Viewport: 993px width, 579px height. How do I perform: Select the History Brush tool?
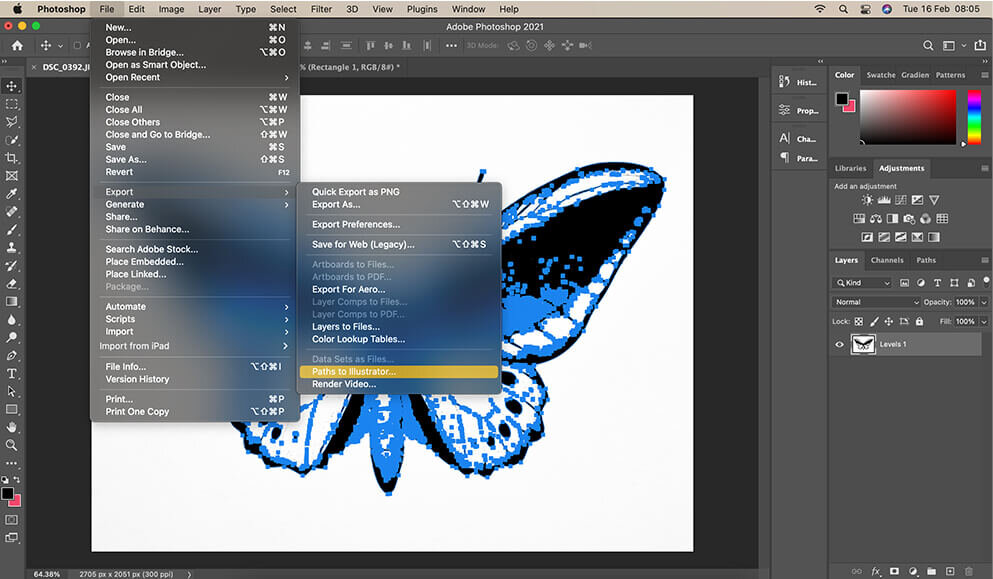point(11,265)
